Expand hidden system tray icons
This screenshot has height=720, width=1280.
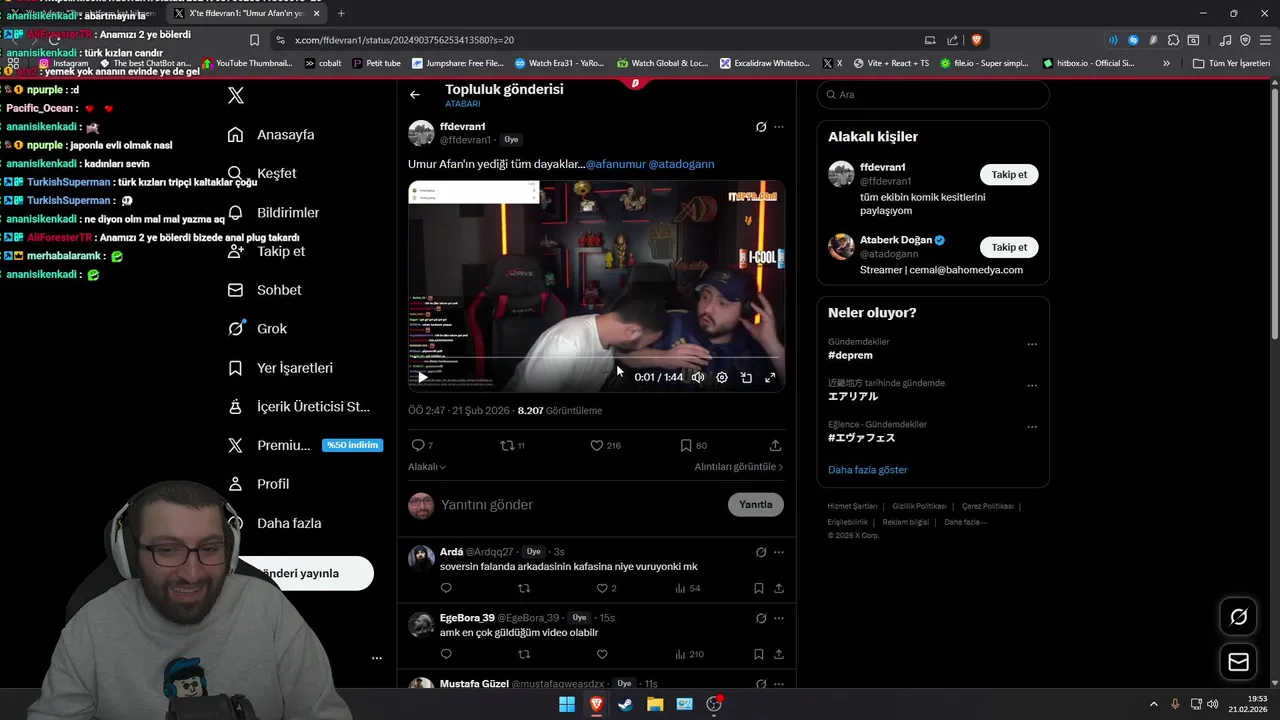(1153, 704)
